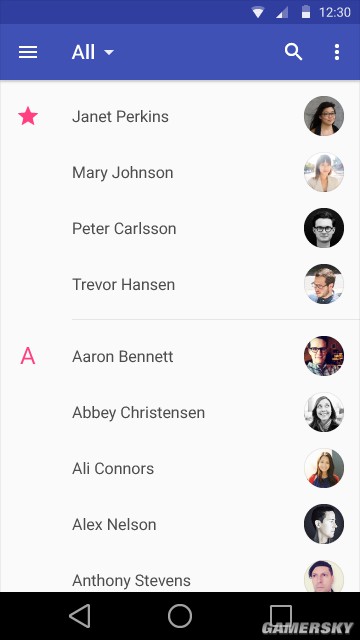Select Peter Carlsson from the list
This screenshot has height=640, width=360.
[180, 228]
